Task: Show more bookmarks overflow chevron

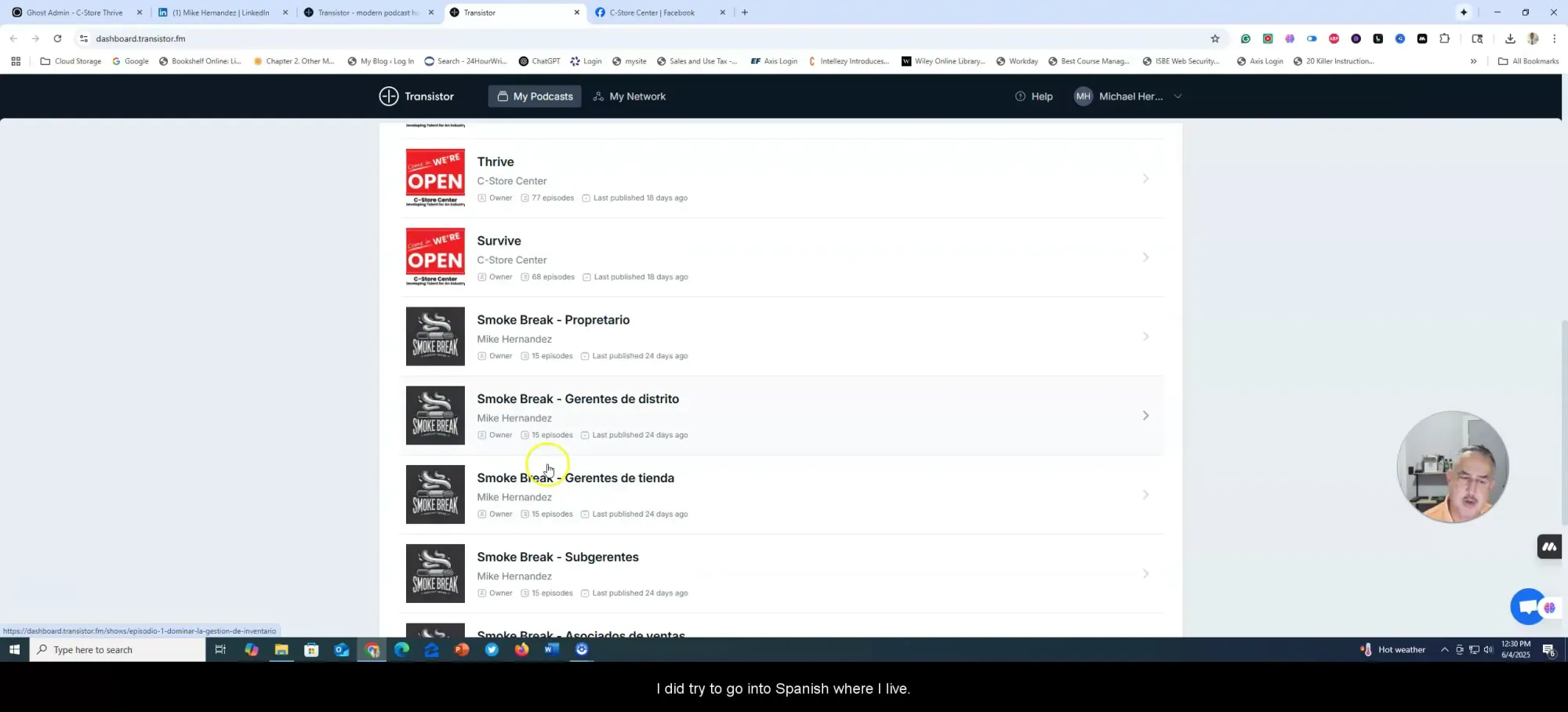Action: point(1473,61)
